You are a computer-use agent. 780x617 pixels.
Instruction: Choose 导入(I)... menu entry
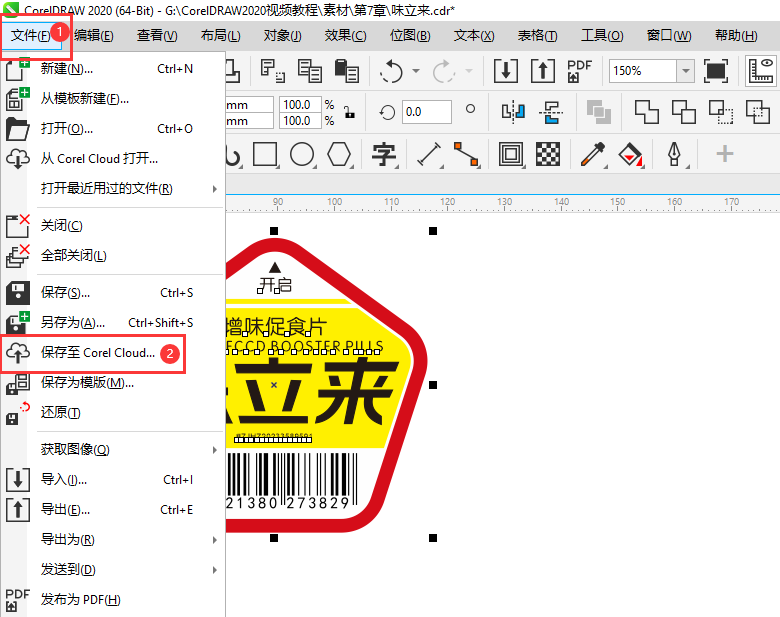click(x=112, y=480)
